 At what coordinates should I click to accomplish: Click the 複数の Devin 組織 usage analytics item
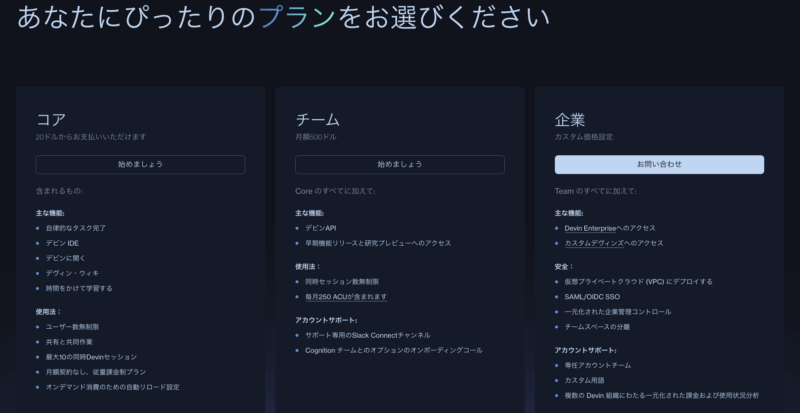[662, 396]
